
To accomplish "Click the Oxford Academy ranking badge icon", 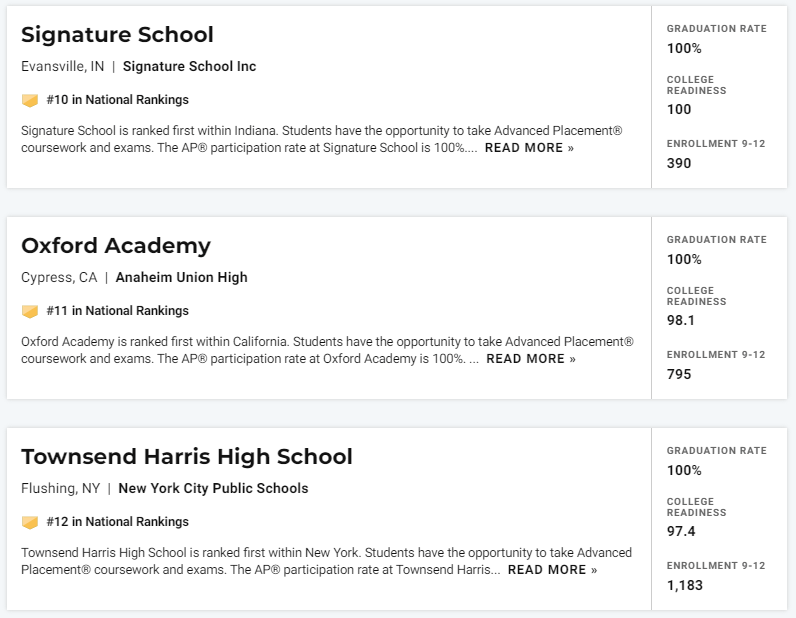I will click(x=30, y=311).
